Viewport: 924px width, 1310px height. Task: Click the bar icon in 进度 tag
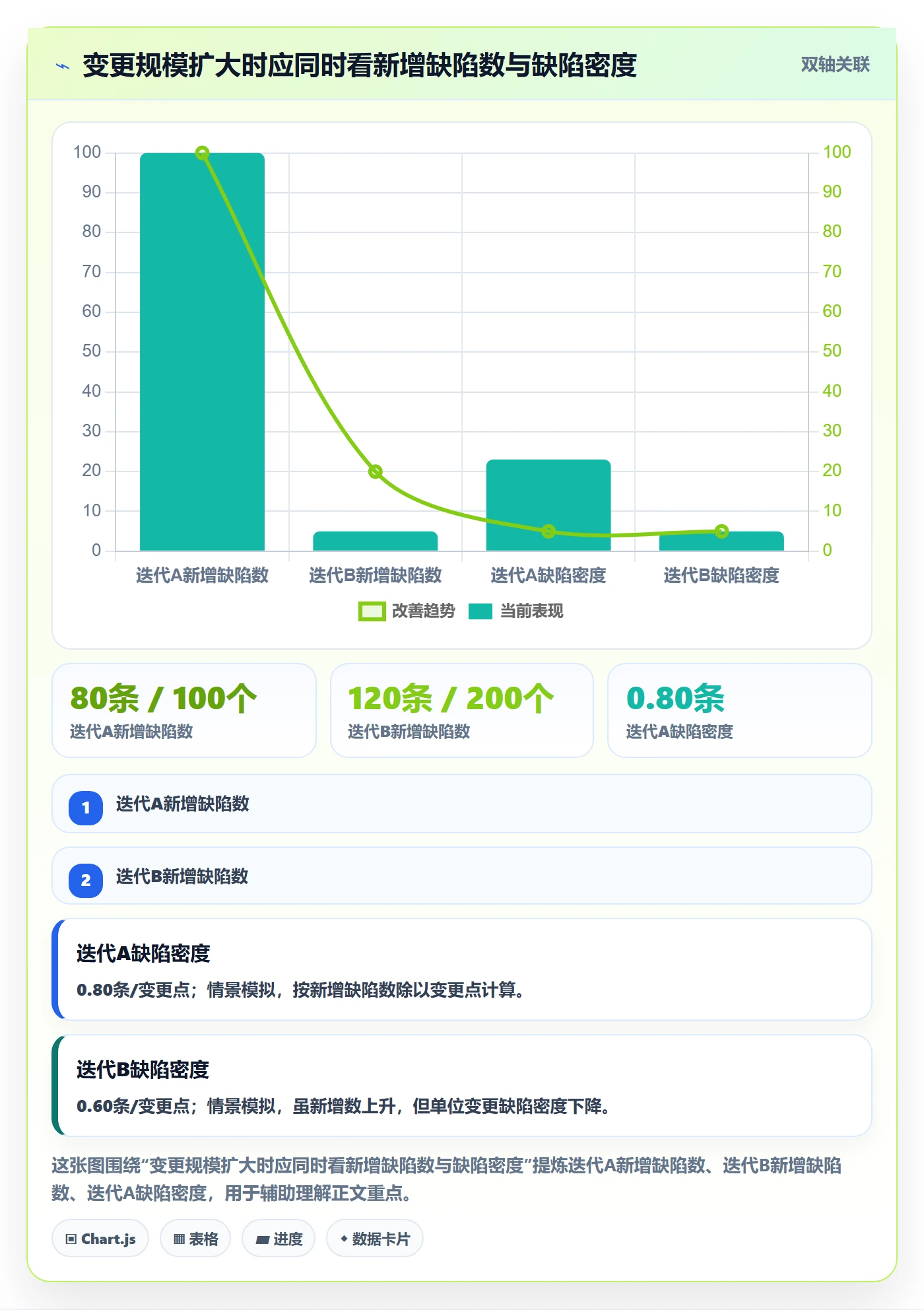262,1240
